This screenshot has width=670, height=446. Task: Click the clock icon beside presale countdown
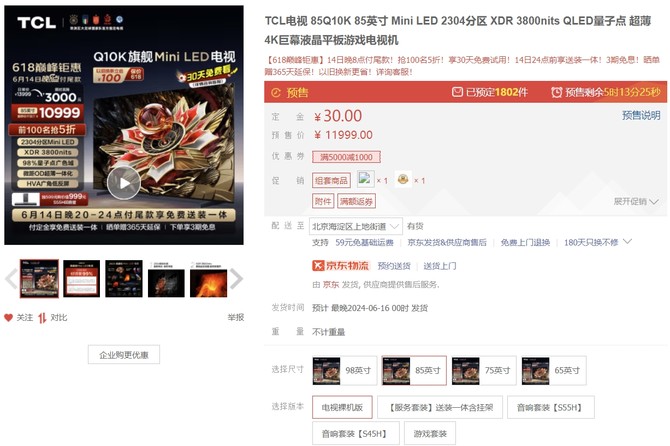tap(556, 92)
